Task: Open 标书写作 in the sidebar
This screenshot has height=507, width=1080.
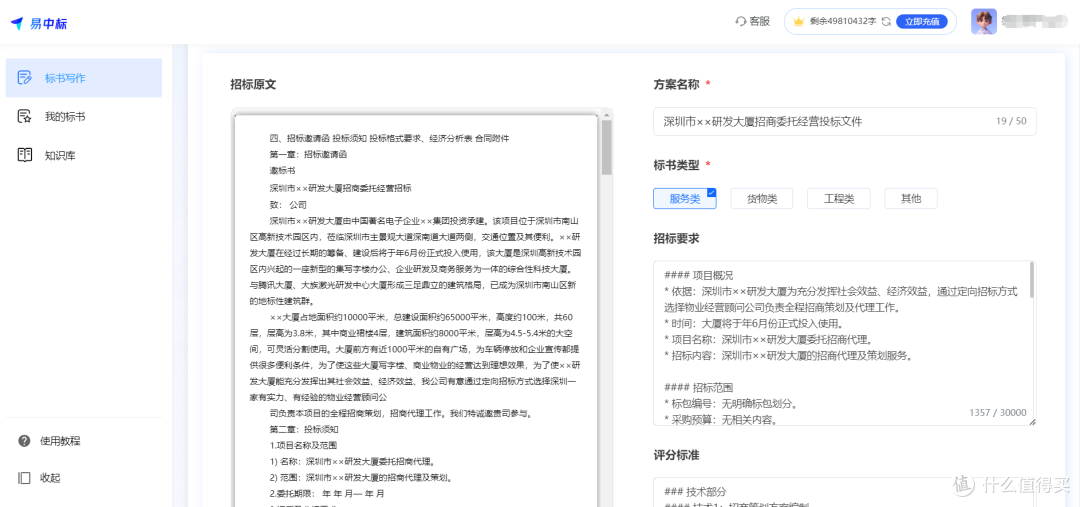Action: coord(84,78)
